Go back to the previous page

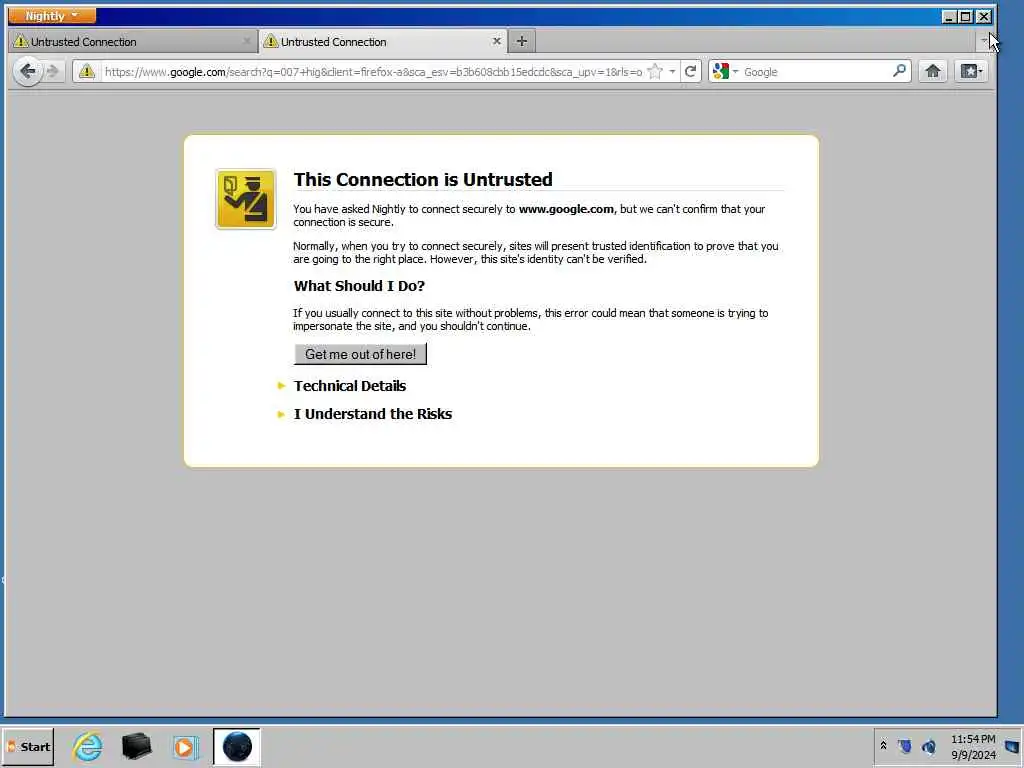(27, 71)
